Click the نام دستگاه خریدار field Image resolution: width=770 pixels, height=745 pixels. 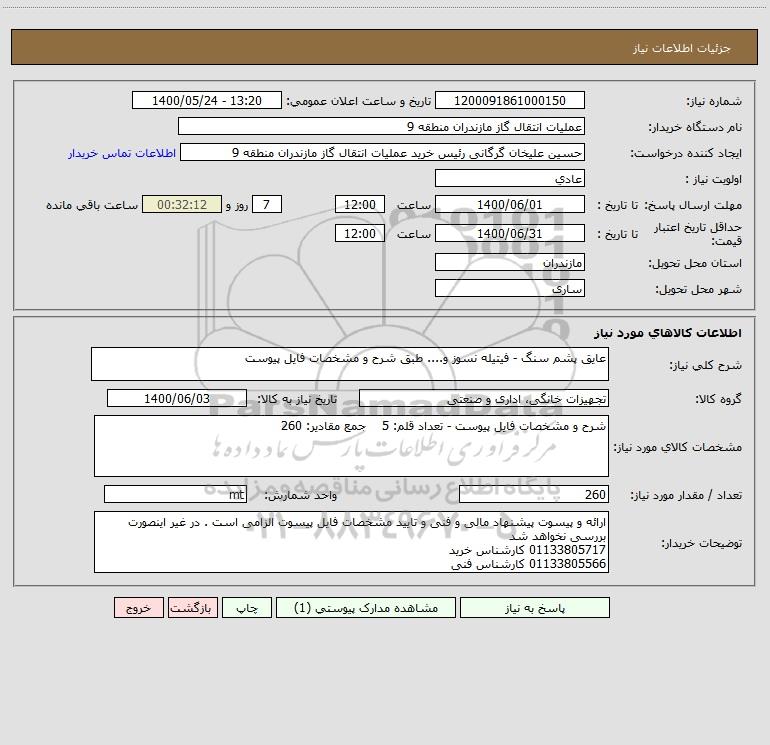point(381,126)
